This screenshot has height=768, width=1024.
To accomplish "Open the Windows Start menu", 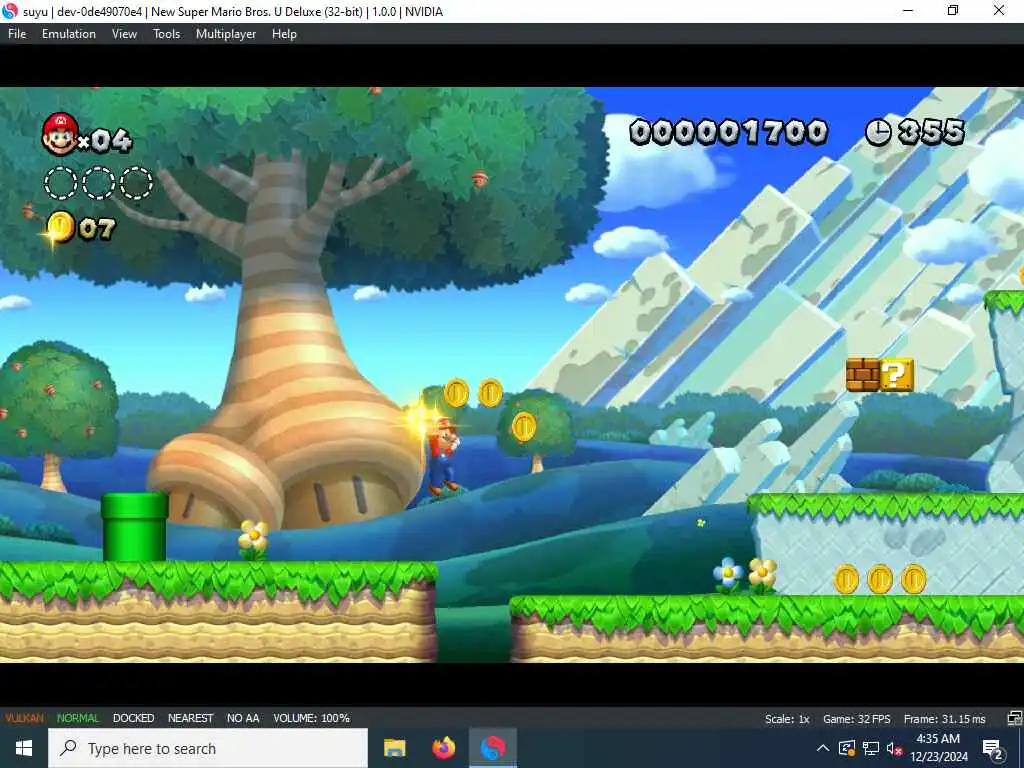I will click(x=24, y=748).
